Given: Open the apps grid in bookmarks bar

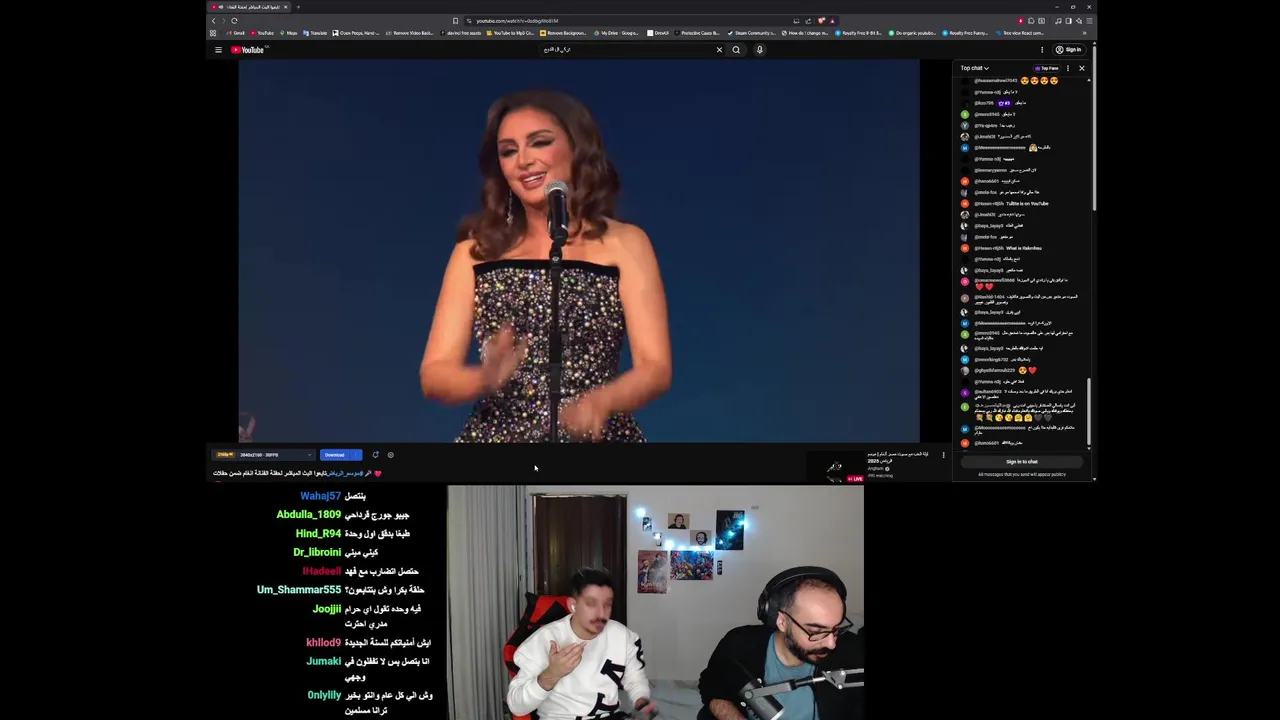Looking at the screenshot, I should click(x=213, y=33).
